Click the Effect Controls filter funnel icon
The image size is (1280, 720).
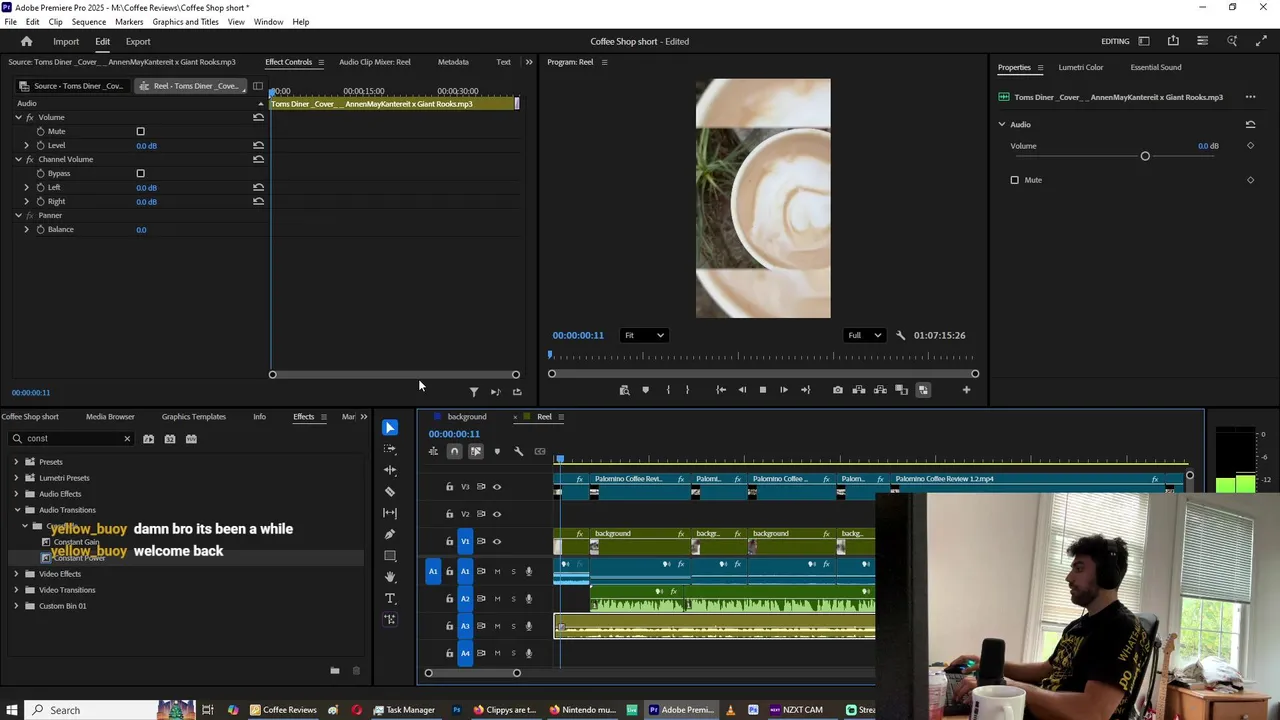[x=474, y=392]
